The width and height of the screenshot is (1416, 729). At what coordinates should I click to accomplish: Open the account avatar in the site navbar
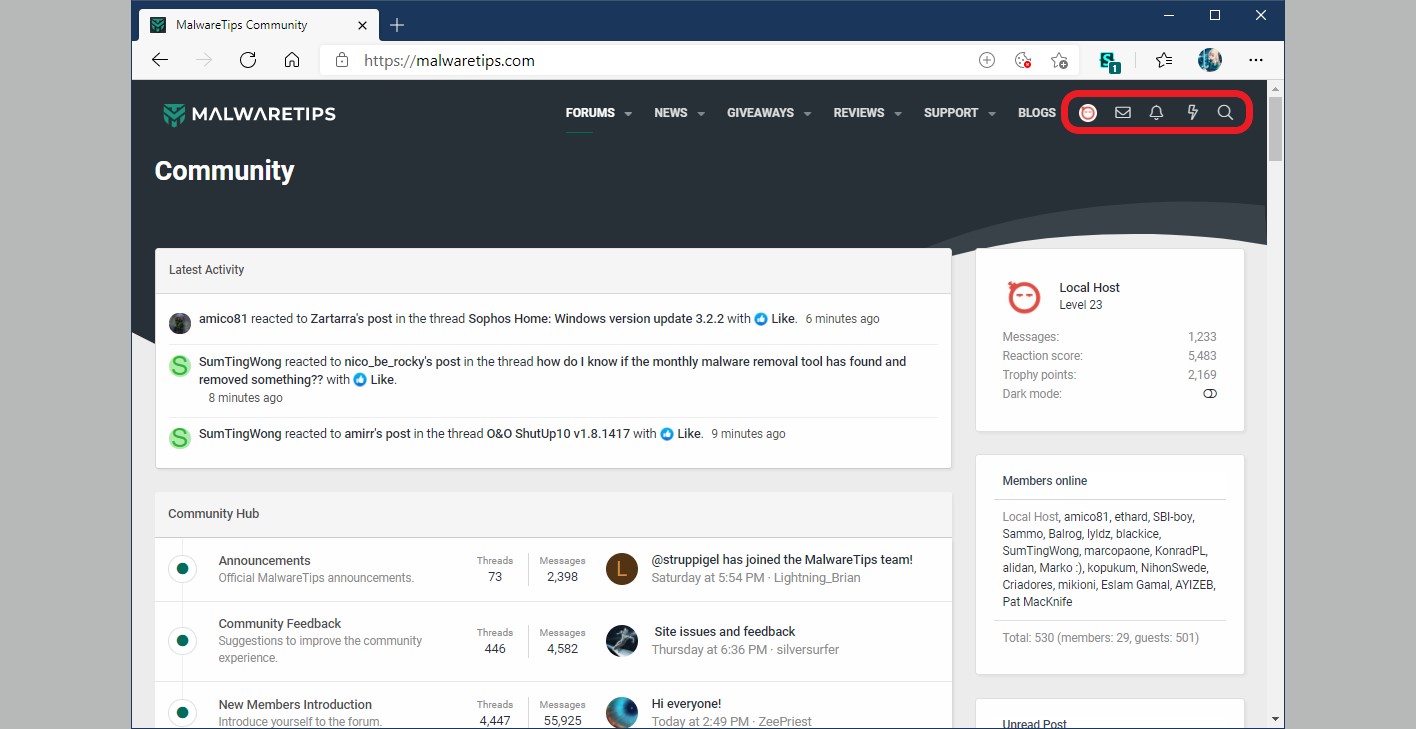[x=1088, y=113]
